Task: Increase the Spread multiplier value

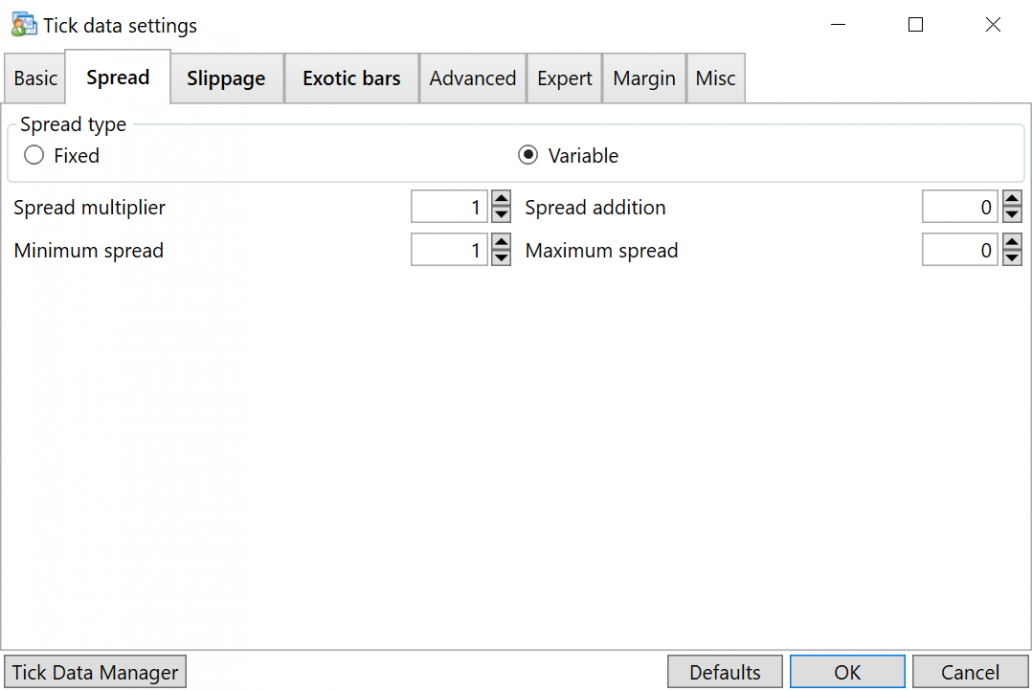Action: point(500,200)
